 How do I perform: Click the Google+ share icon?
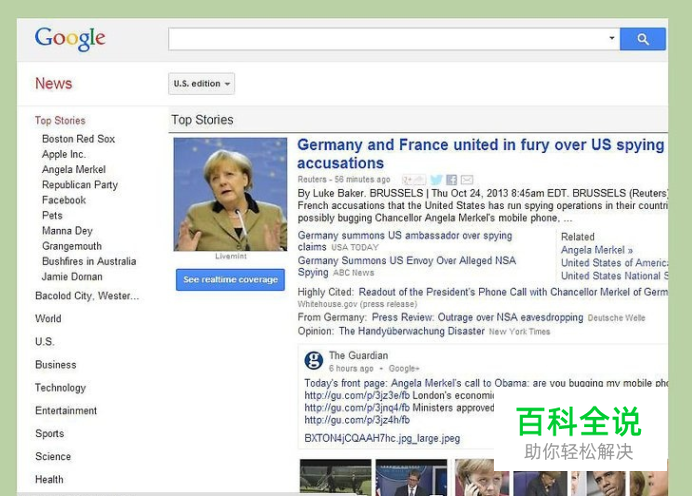[x=414, y=180]
